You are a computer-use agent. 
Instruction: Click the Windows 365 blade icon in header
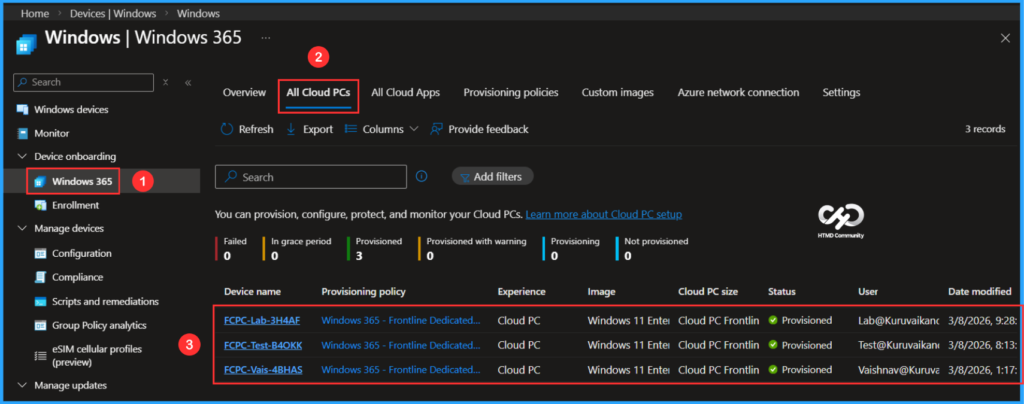pyautogui.click(x=26, y=42)
